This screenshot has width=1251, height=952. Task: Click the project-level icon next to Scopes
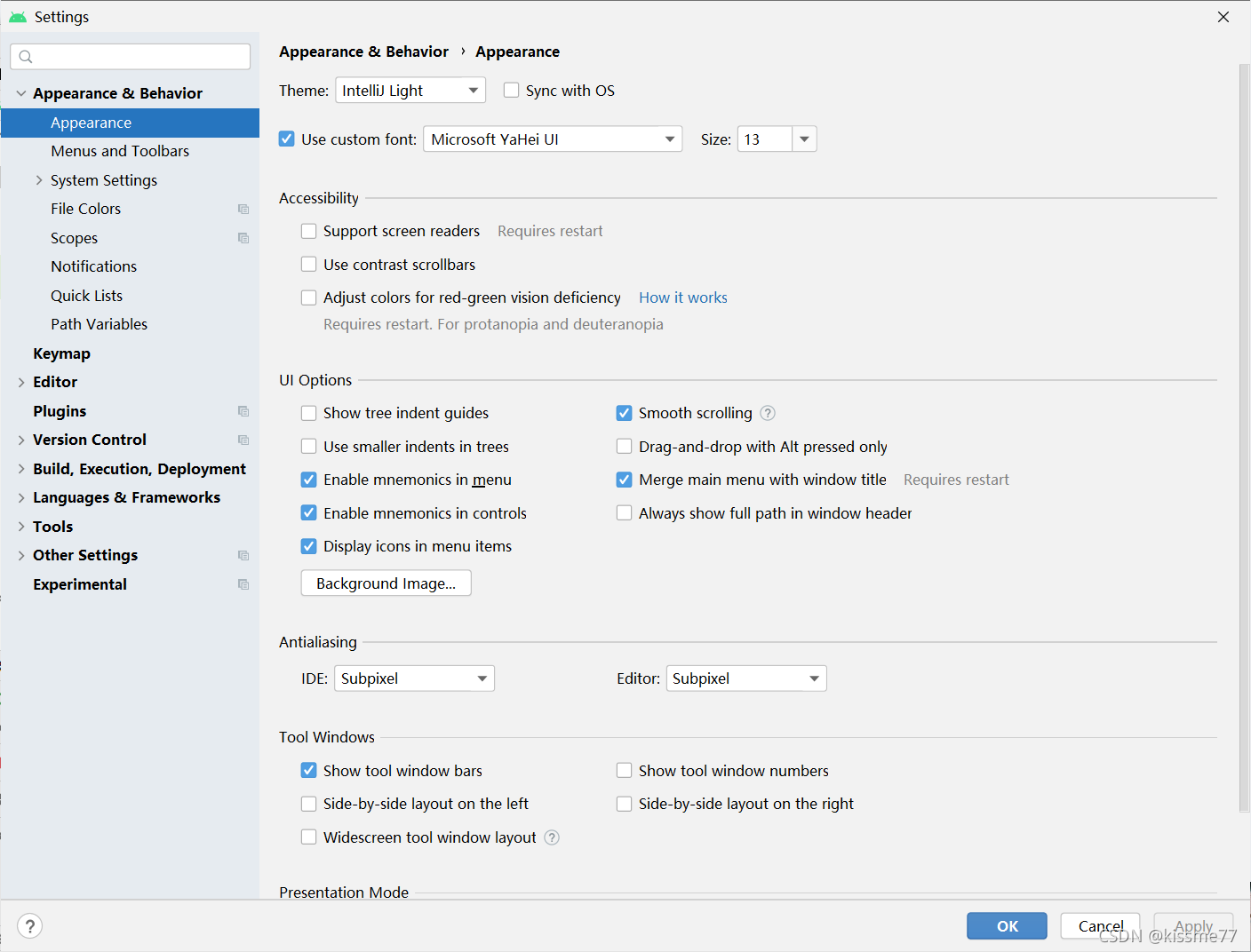(243, 238)
